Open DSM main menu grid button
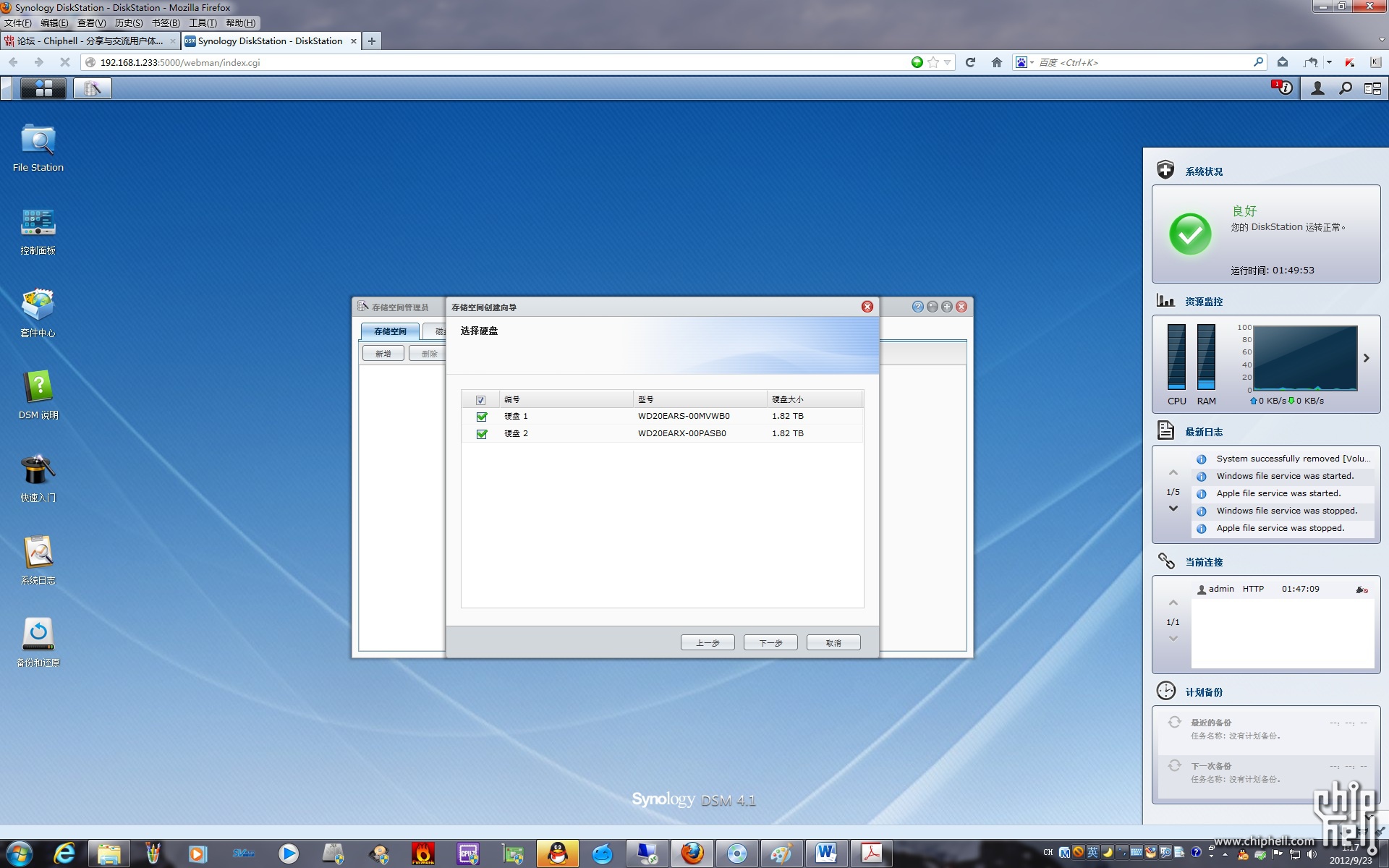 (43, 88)
